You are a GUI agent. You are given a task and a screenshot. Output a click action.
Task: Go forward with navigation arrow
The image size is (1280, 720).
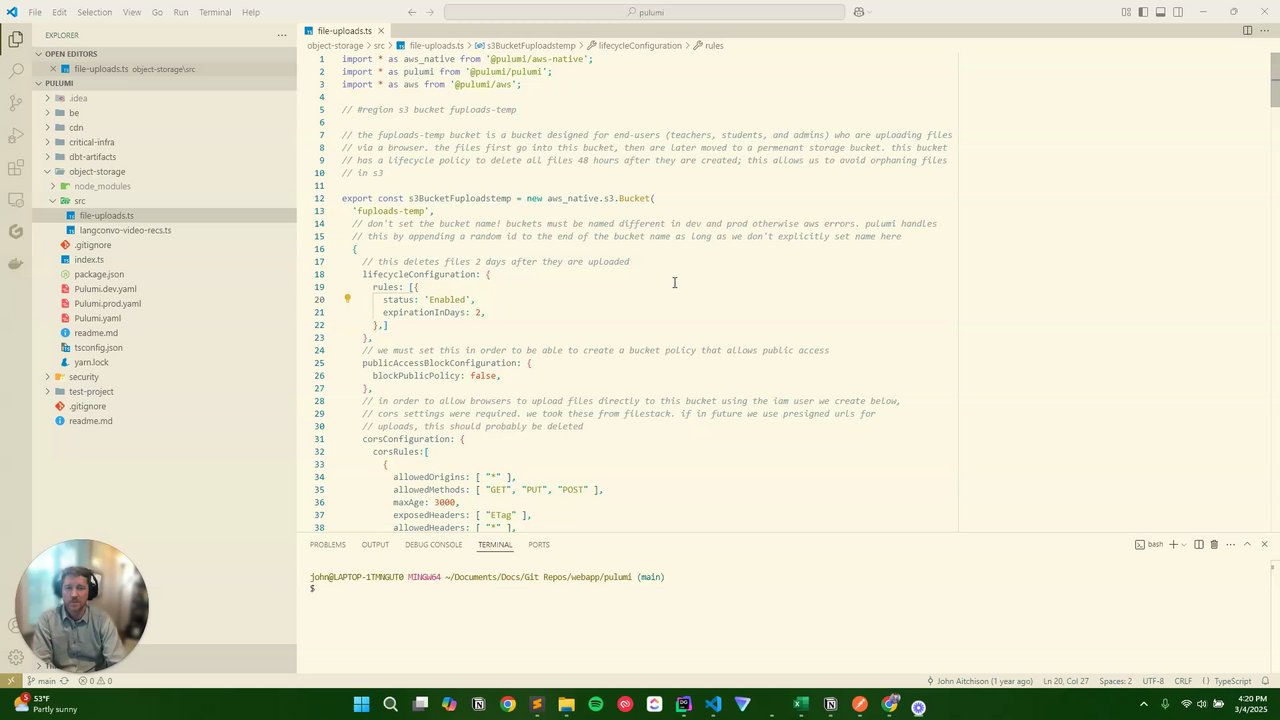point(432,12)
